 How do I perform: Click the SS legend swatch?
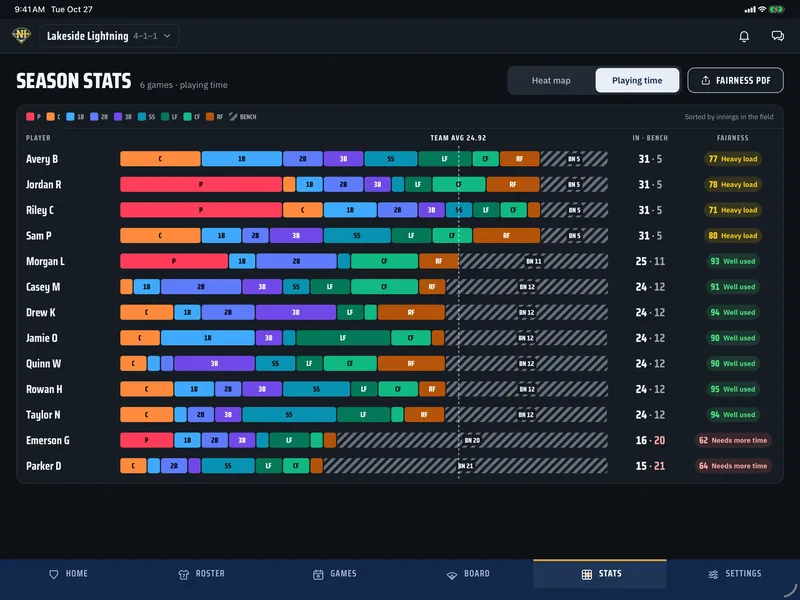click(142, 117)
